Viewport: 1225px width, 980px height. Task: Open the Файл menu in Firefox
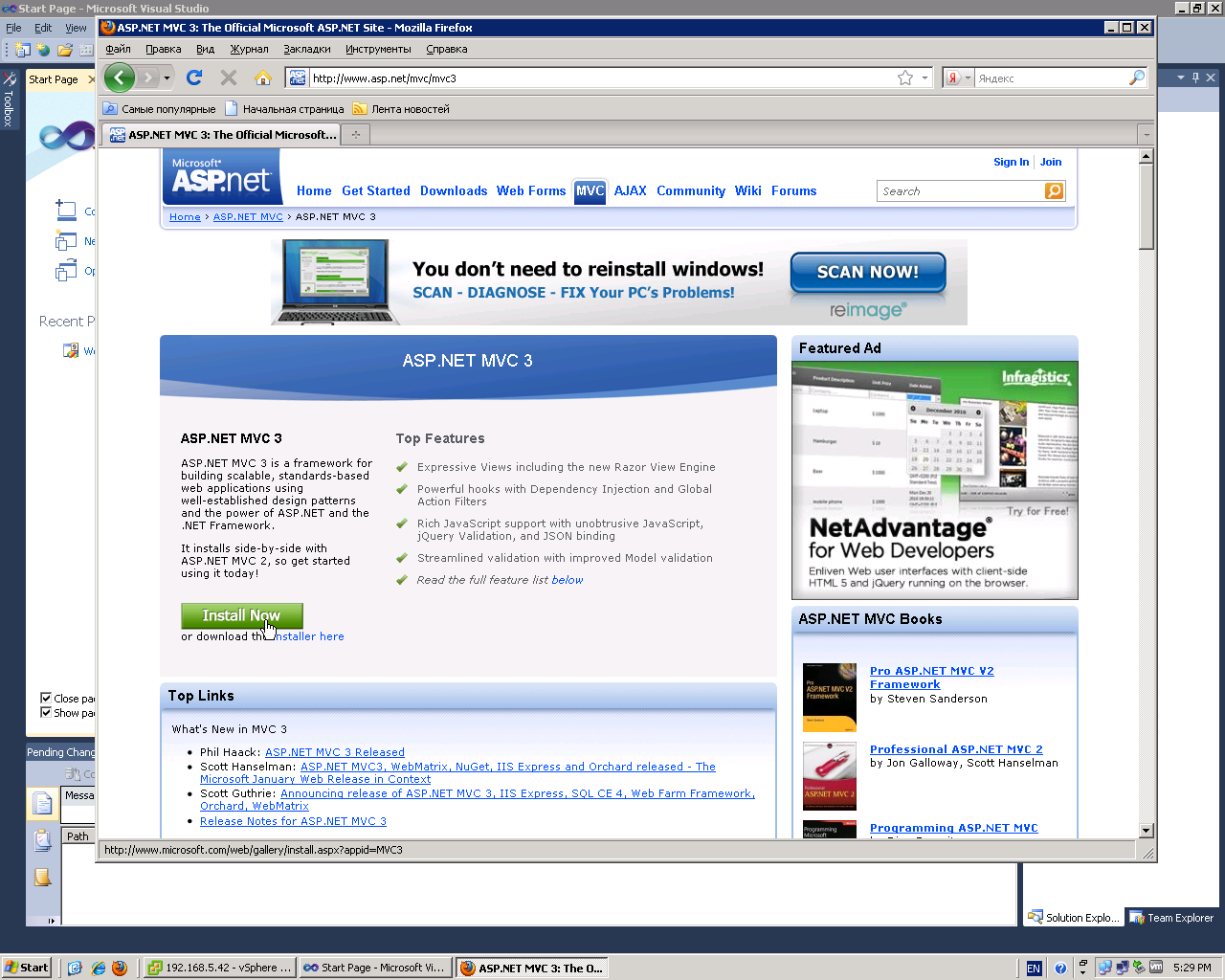pos(118,49)
